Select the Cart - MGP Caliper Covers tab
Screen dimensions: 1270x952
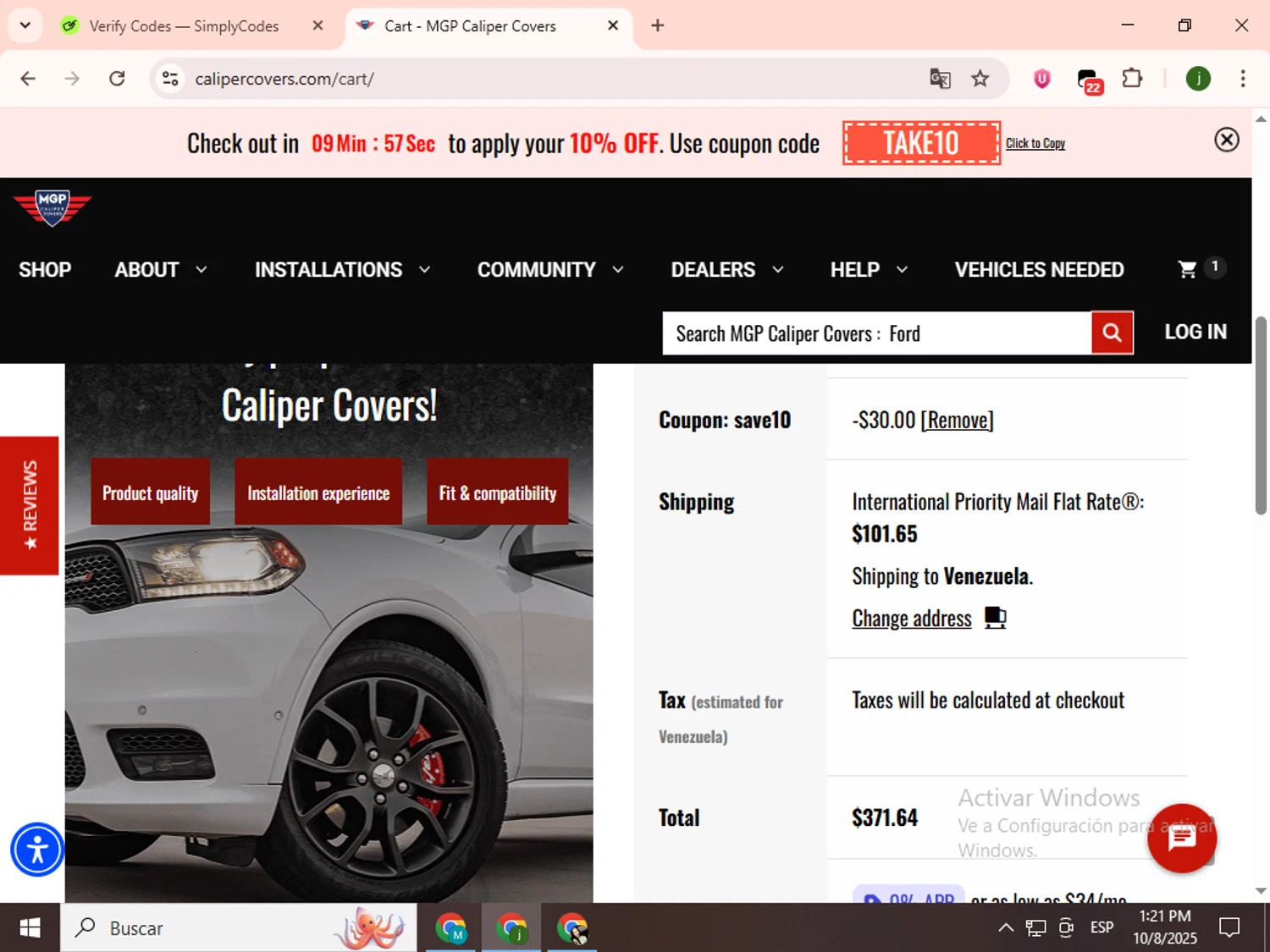[x=470, y=26]
